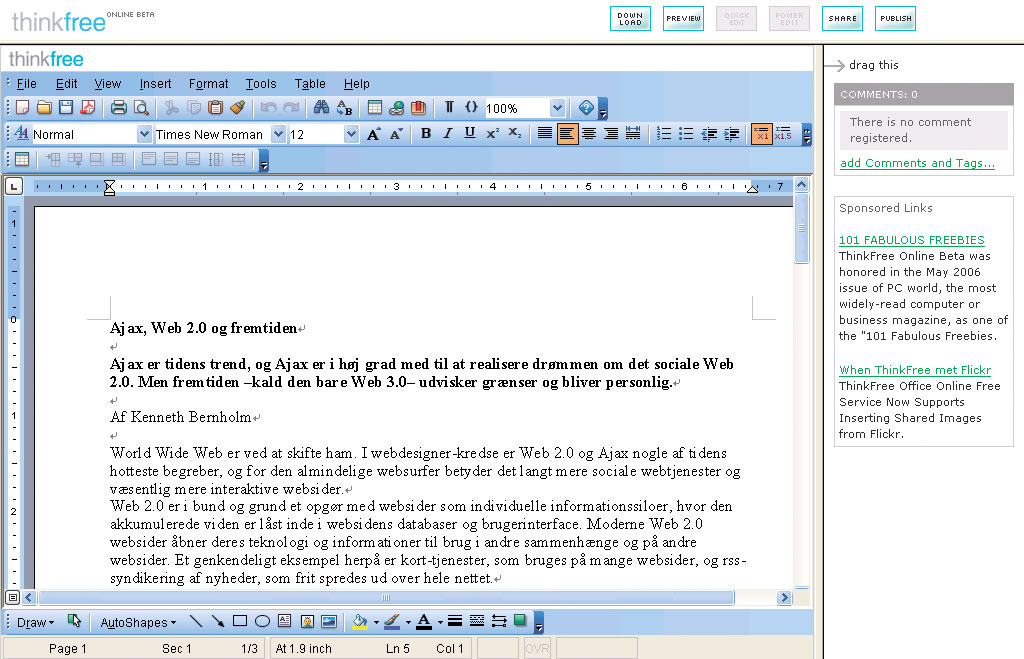This screenshot has height=659, width=1024.
Task: Toggle Bold formatting
Action: pos(426,134)
